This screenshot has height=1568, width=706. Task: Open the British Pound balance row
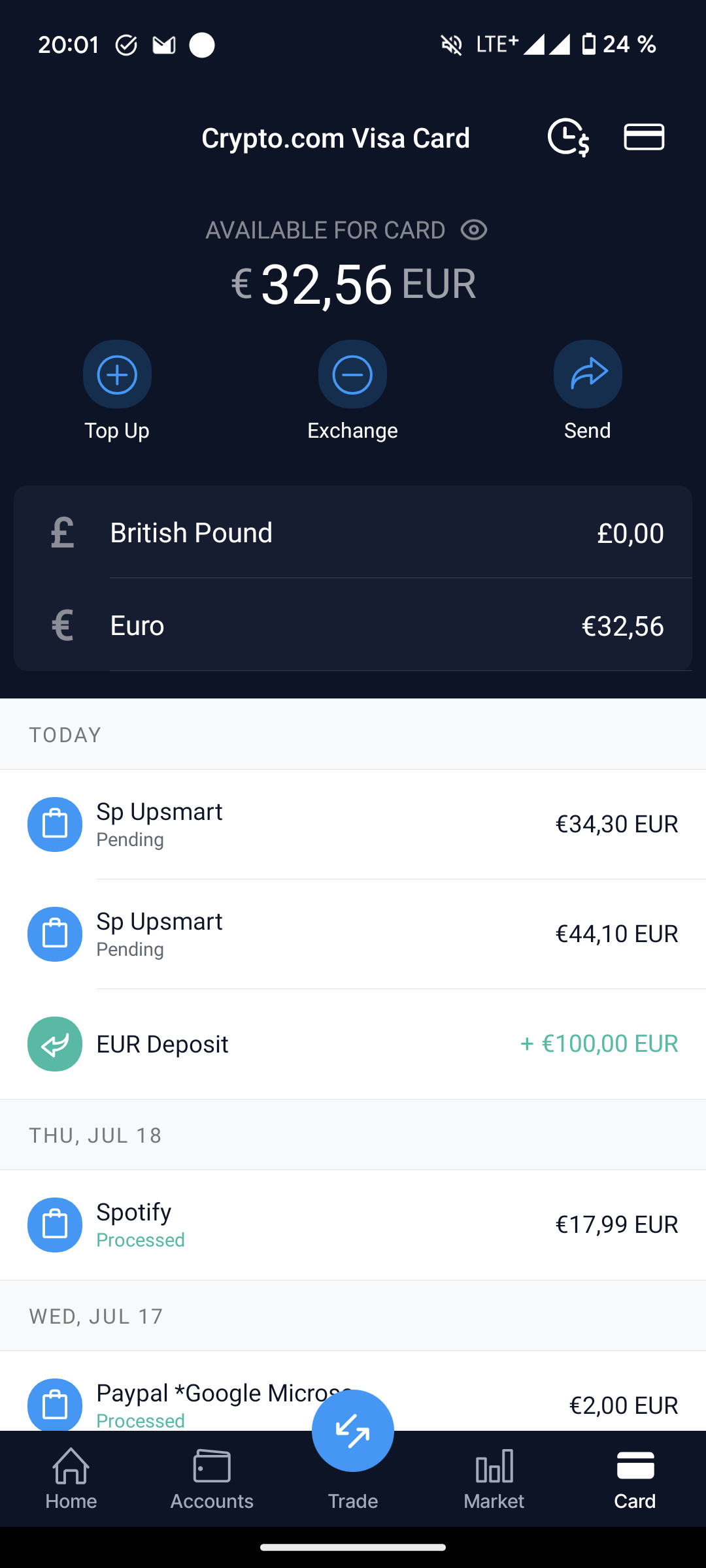[x=353, y=533]
